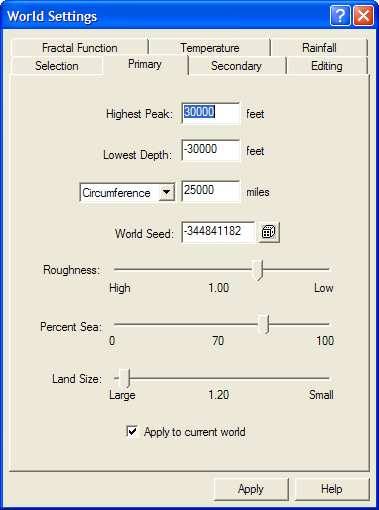Viewport: 379px width, 510px height.
Task: Click the Roughness slider handle
Action: (x=258, y=270)
